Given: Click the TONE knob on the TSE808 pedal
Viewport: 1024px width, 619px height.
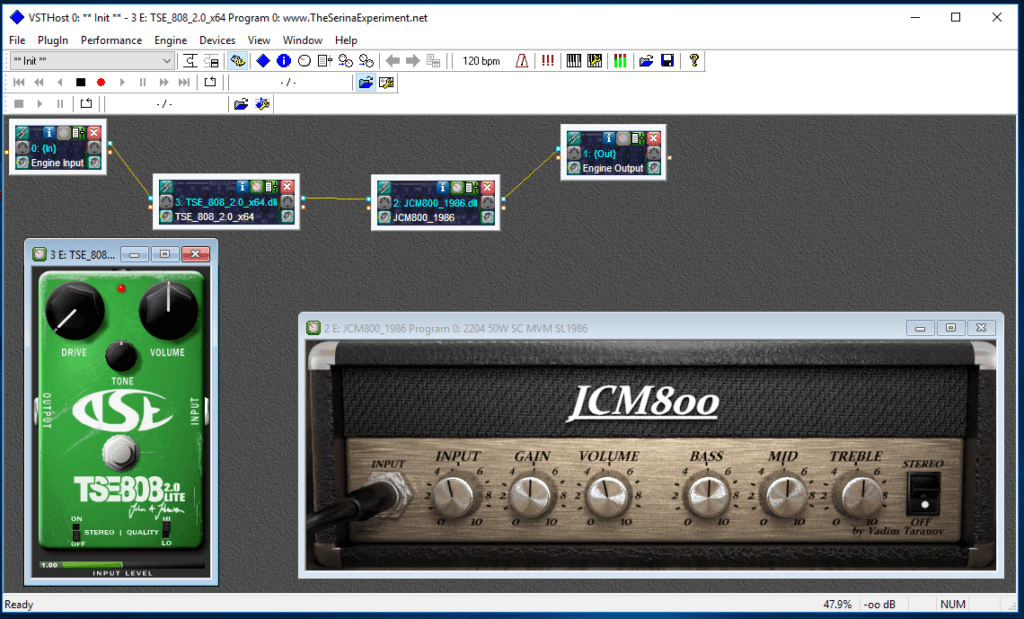Looking at the screenshot, I should [x=121, y=355].
